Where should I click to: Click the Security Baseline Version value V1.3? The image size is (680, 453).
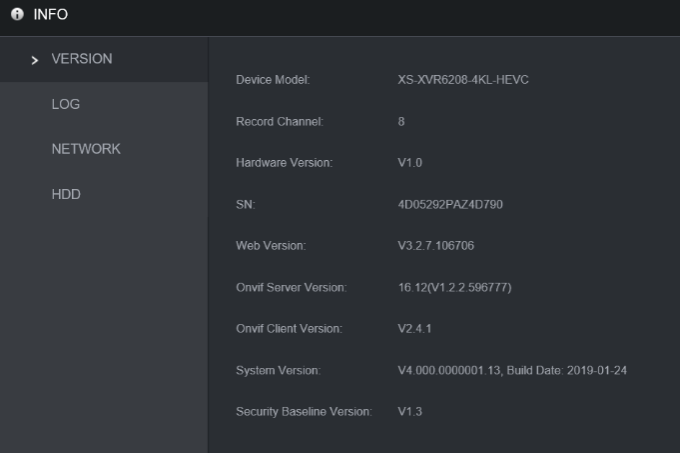click(410, 411)
